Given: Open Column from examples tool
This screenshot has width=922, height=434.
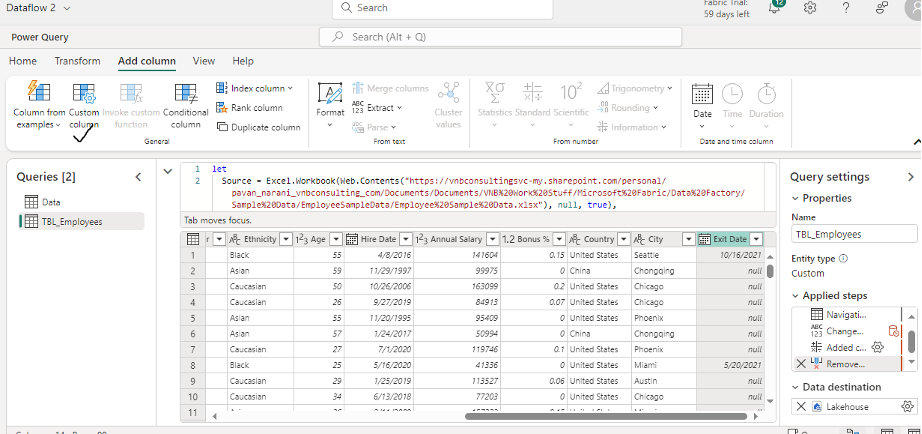Looking at the screenshot, I should point(39,106).
